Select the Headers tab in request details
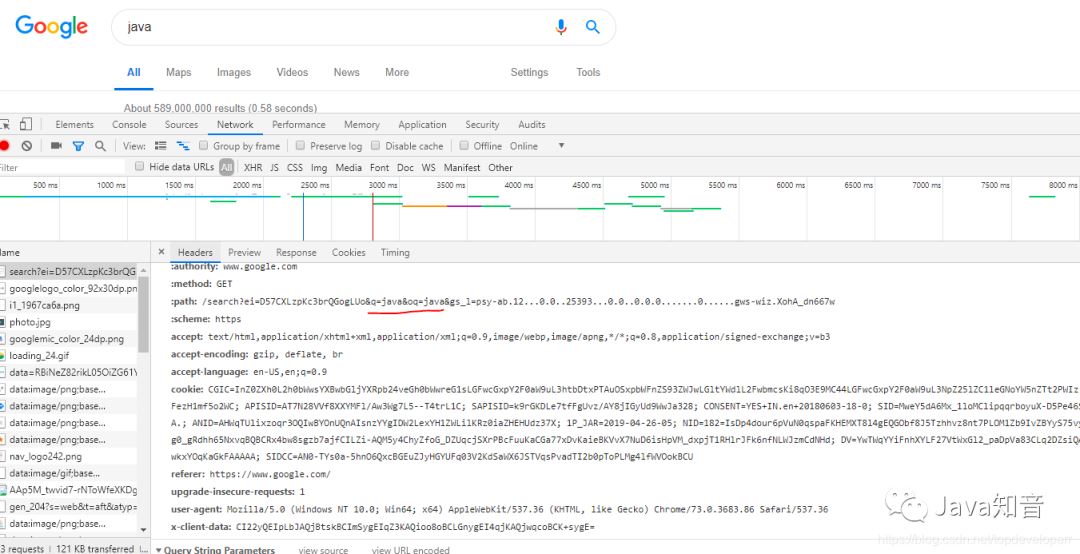Viewport: 1080px width, 554px height. [x=195, y=252]
